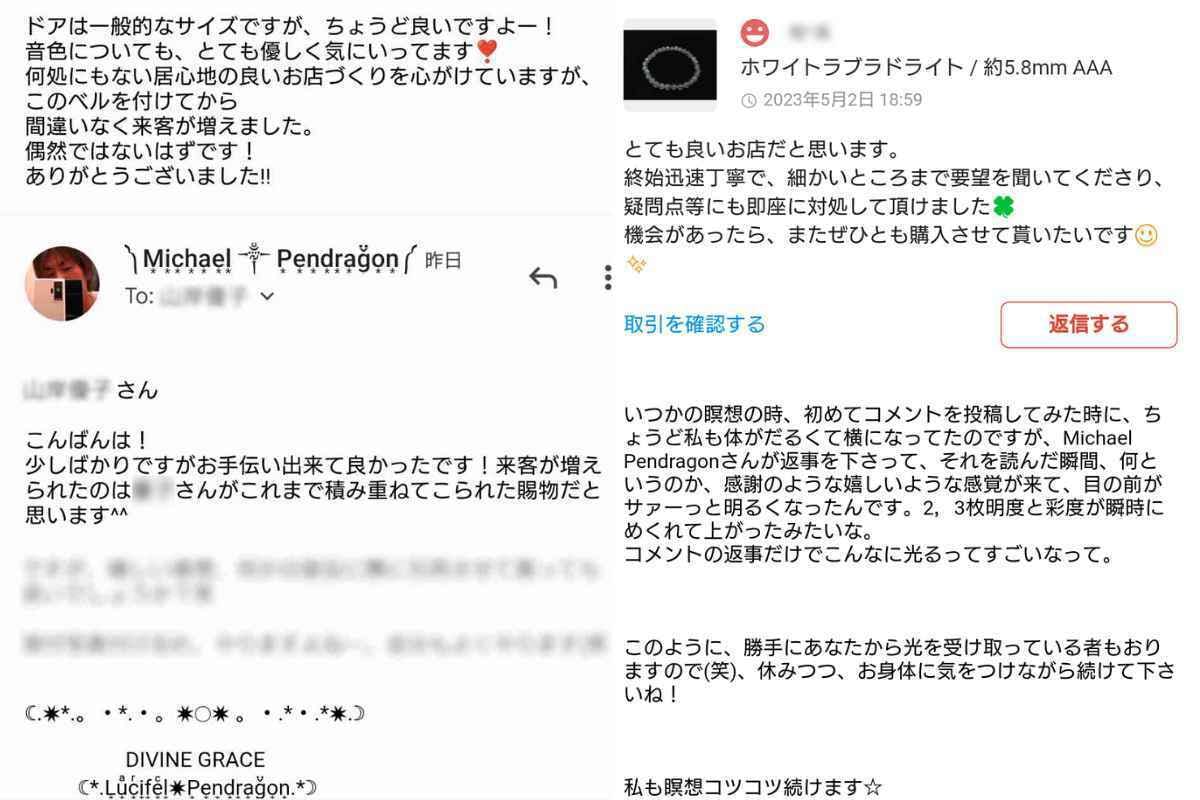Click the clock icon beside the review date
1200x800 pixels.
(749, 100)
